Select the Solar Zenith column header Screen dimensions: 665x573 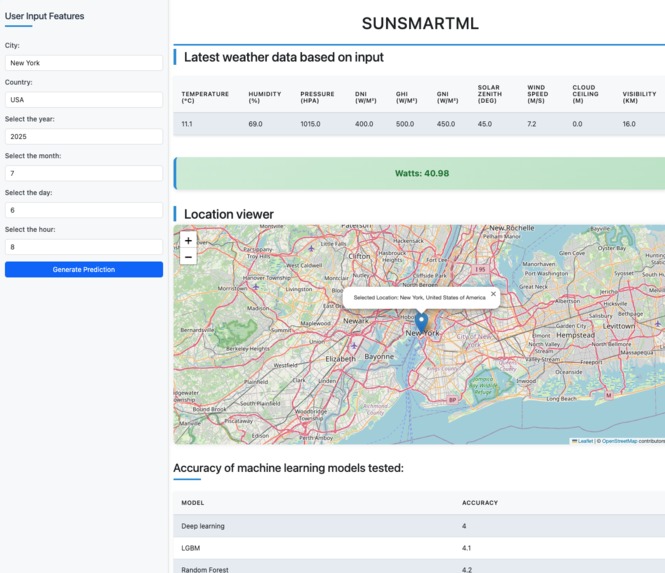click(490, 94)
